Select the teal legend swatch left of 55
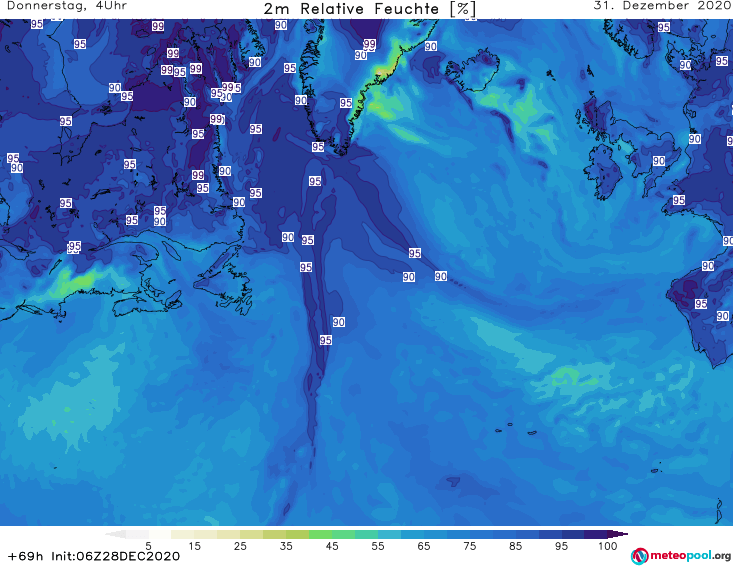 tap(366, 534)
